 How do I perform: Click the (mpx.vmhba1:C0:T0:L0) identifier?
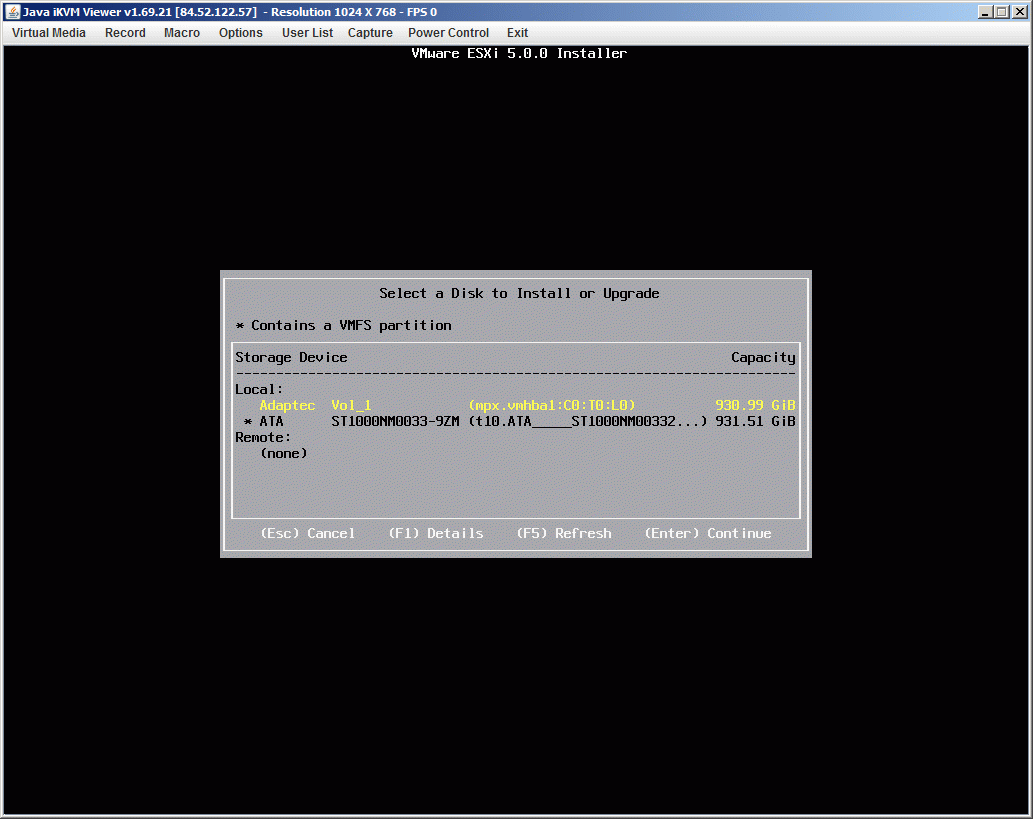(x=552, y=405)
